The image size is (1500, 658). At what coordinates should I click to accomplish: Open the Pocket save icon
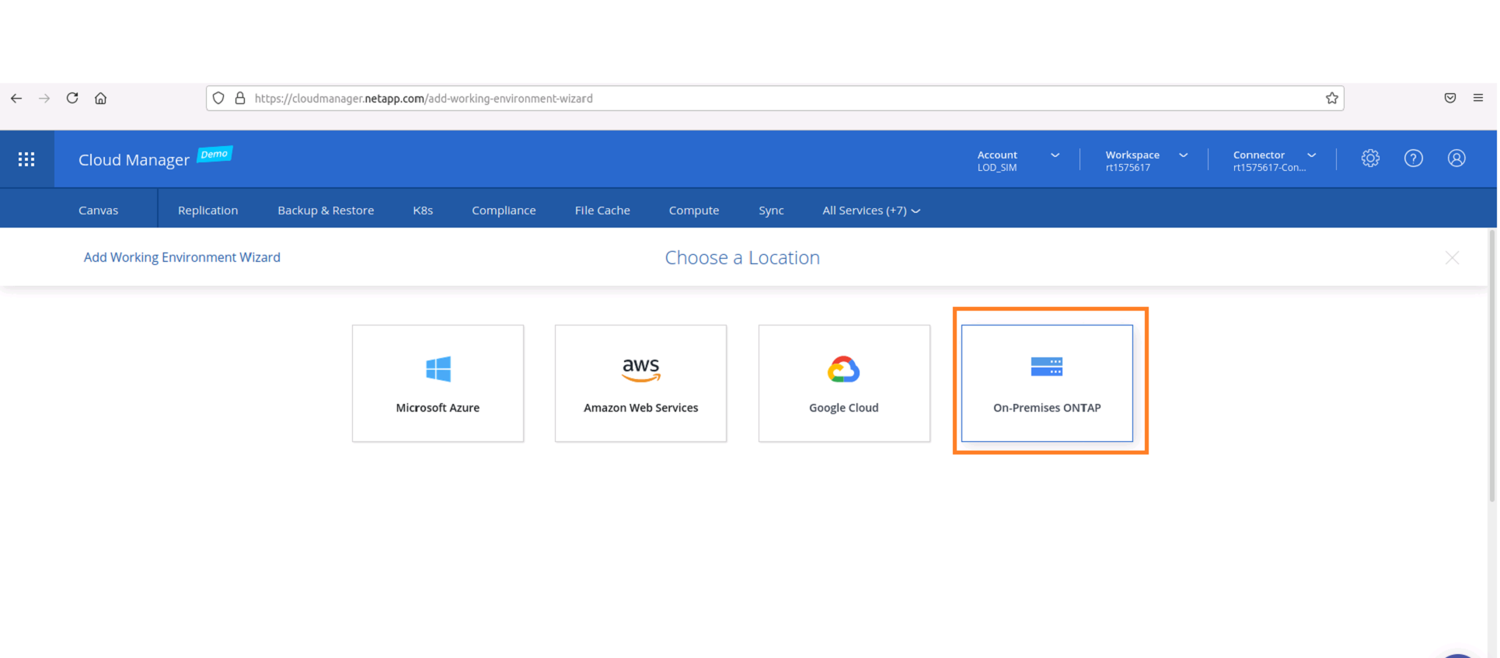tap(1450, 98)
